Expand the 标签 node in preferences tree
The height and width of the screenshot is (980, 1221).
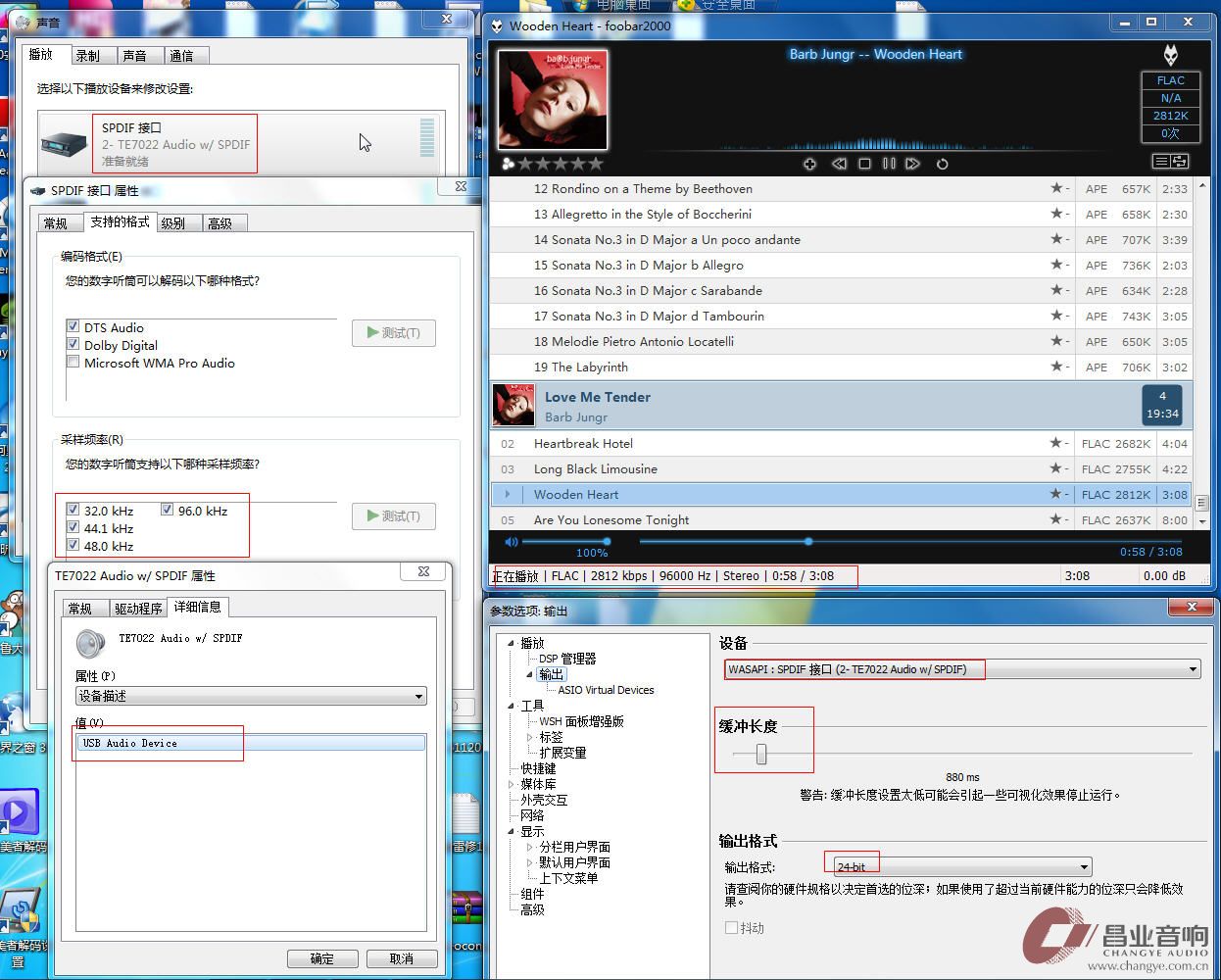click(x=530, y=737)
